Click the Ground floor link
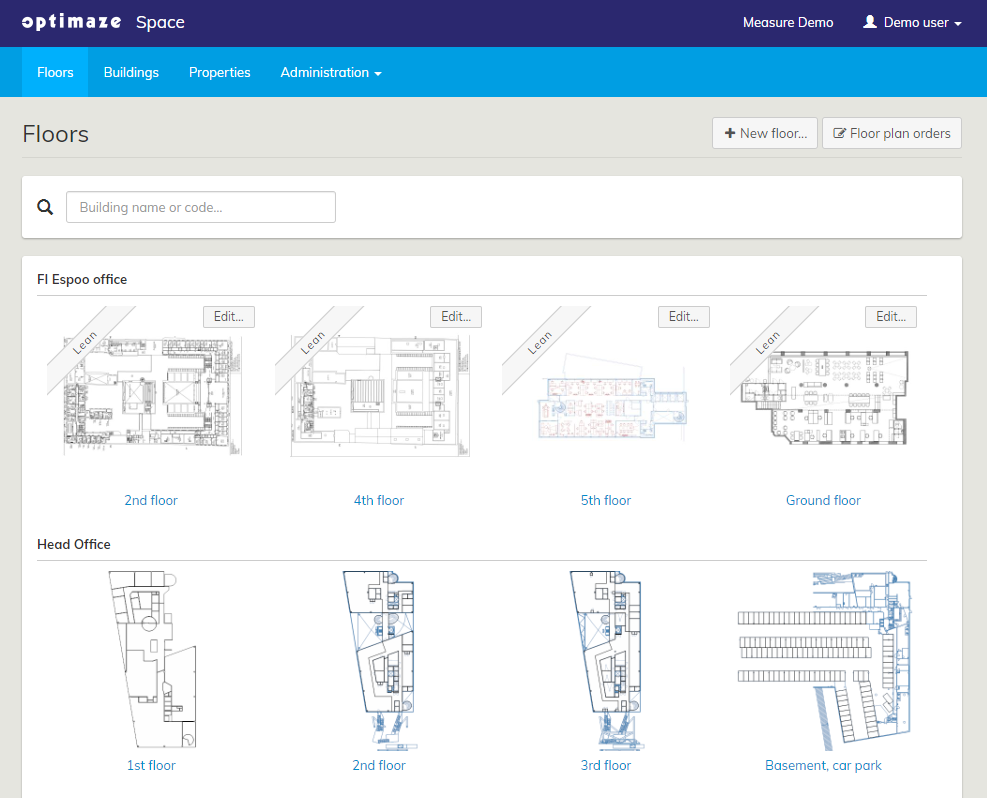This screenshot has width=987, height=798. tap(823, 500)
